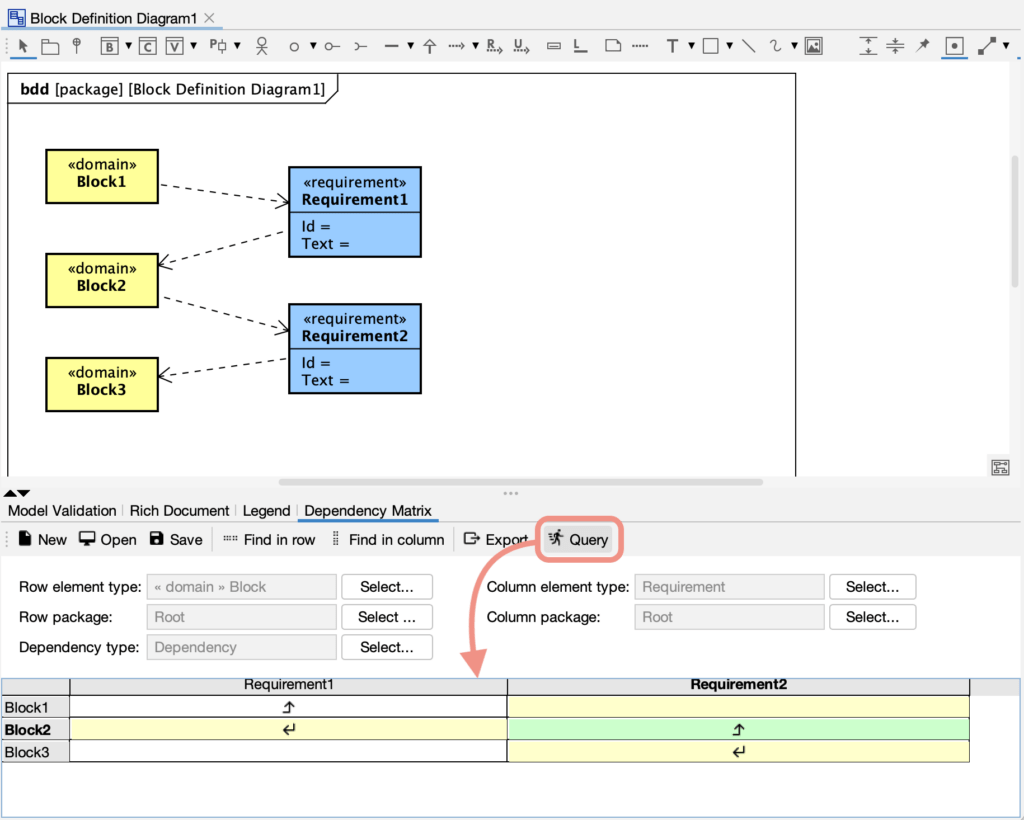Open the Block tool dropdown arrow
The image size is (1024, 820).
click(x=127, y=46)
